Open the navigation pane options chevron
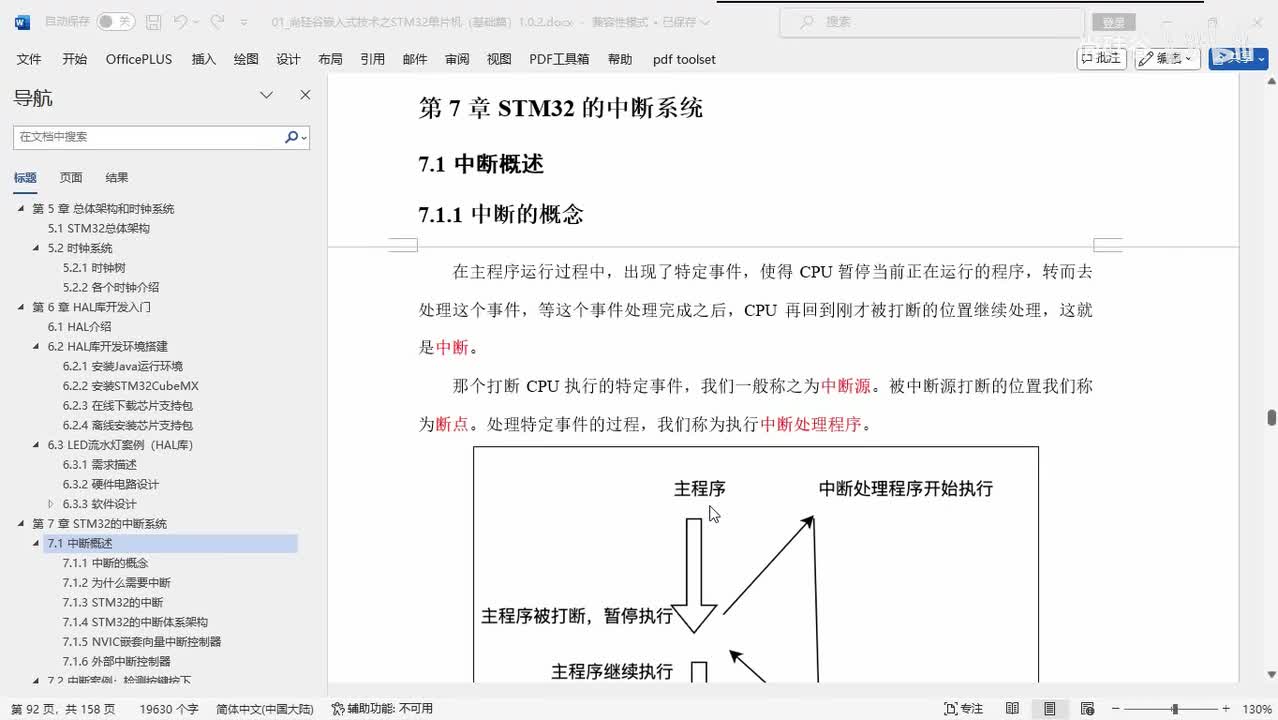 pyautogui.click(x=267, y=95)
